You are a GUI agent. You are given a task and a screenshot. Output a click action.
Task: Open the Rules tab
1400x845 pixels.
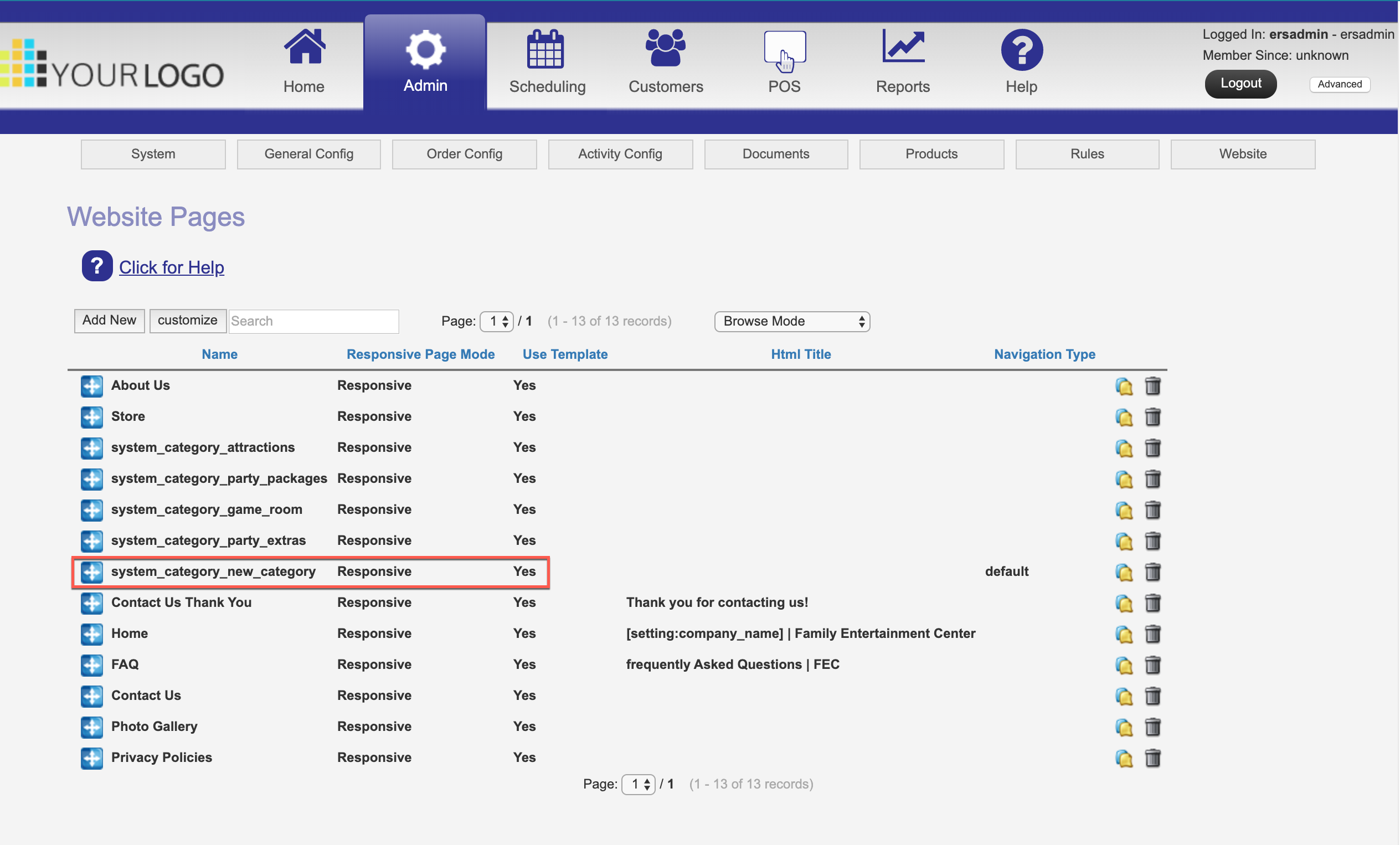1088,154
